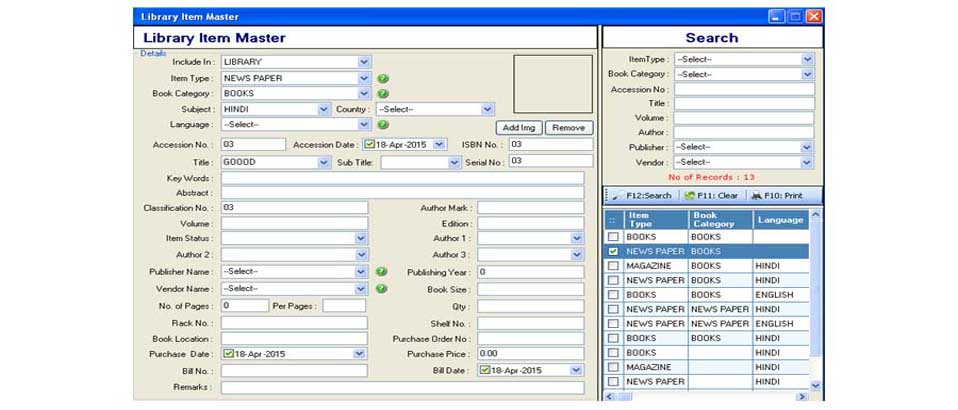Sort by the Book Category column header

pyautogui.click(x=719, y=219)
